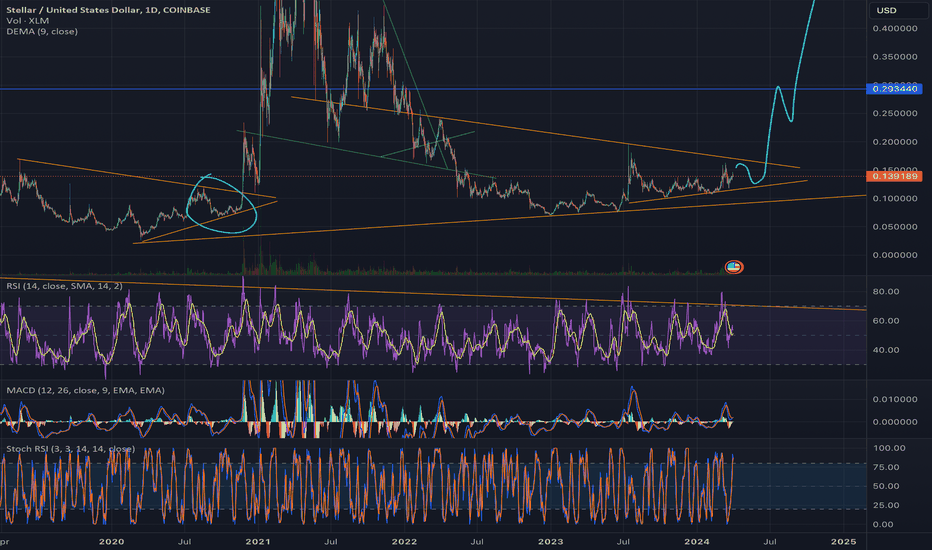Screen dimensions: 932x550
Task: Click the 2020 label on time axis
Action: [111, 541]
